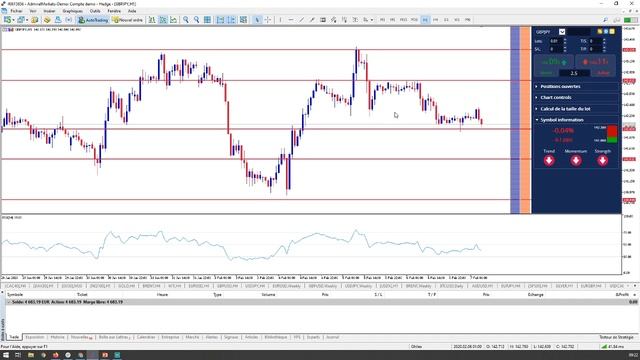Click the Nouvel ordre button

pos(128,20)
